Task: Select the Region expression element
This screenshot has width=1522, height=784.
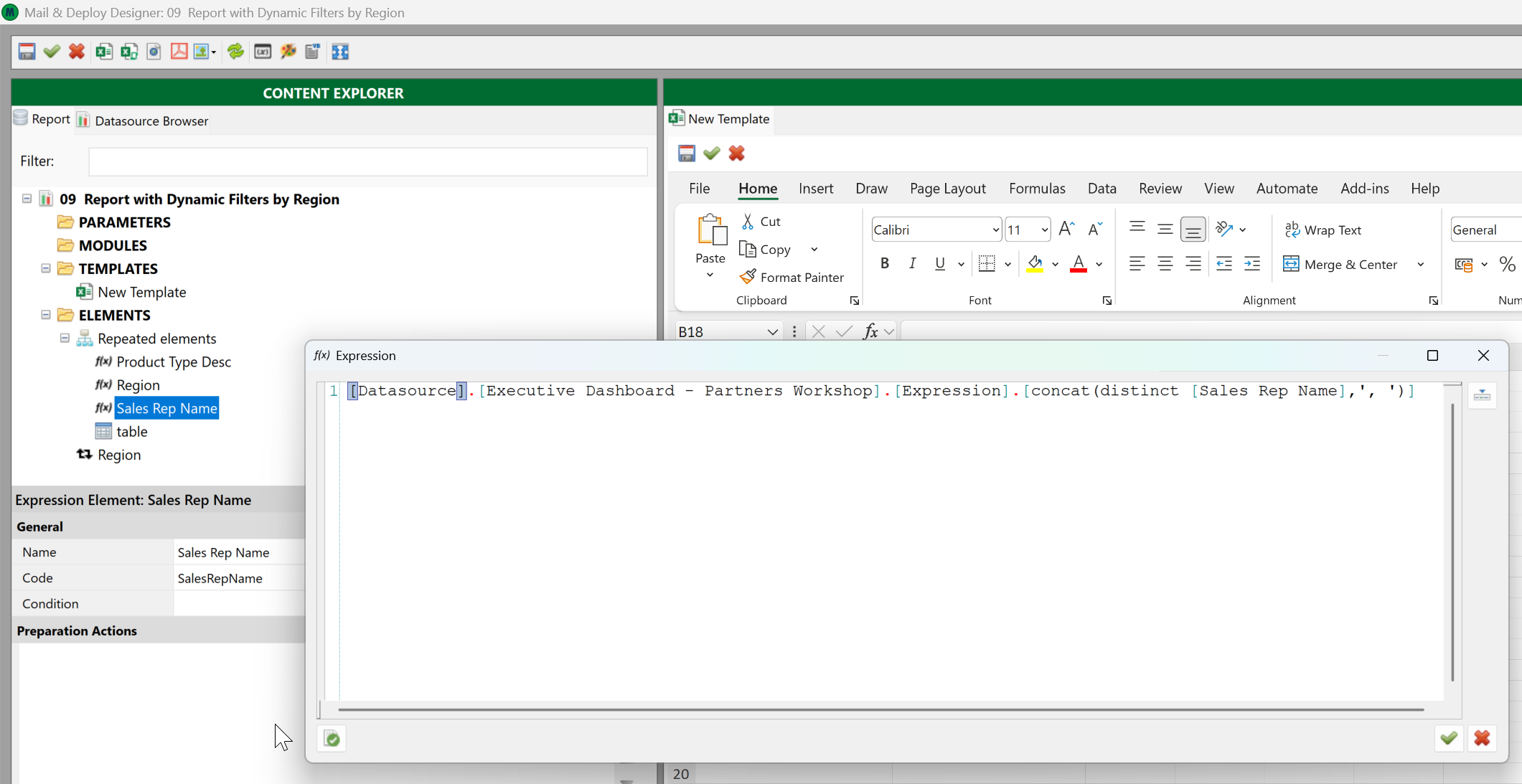Action: (138, 385)
